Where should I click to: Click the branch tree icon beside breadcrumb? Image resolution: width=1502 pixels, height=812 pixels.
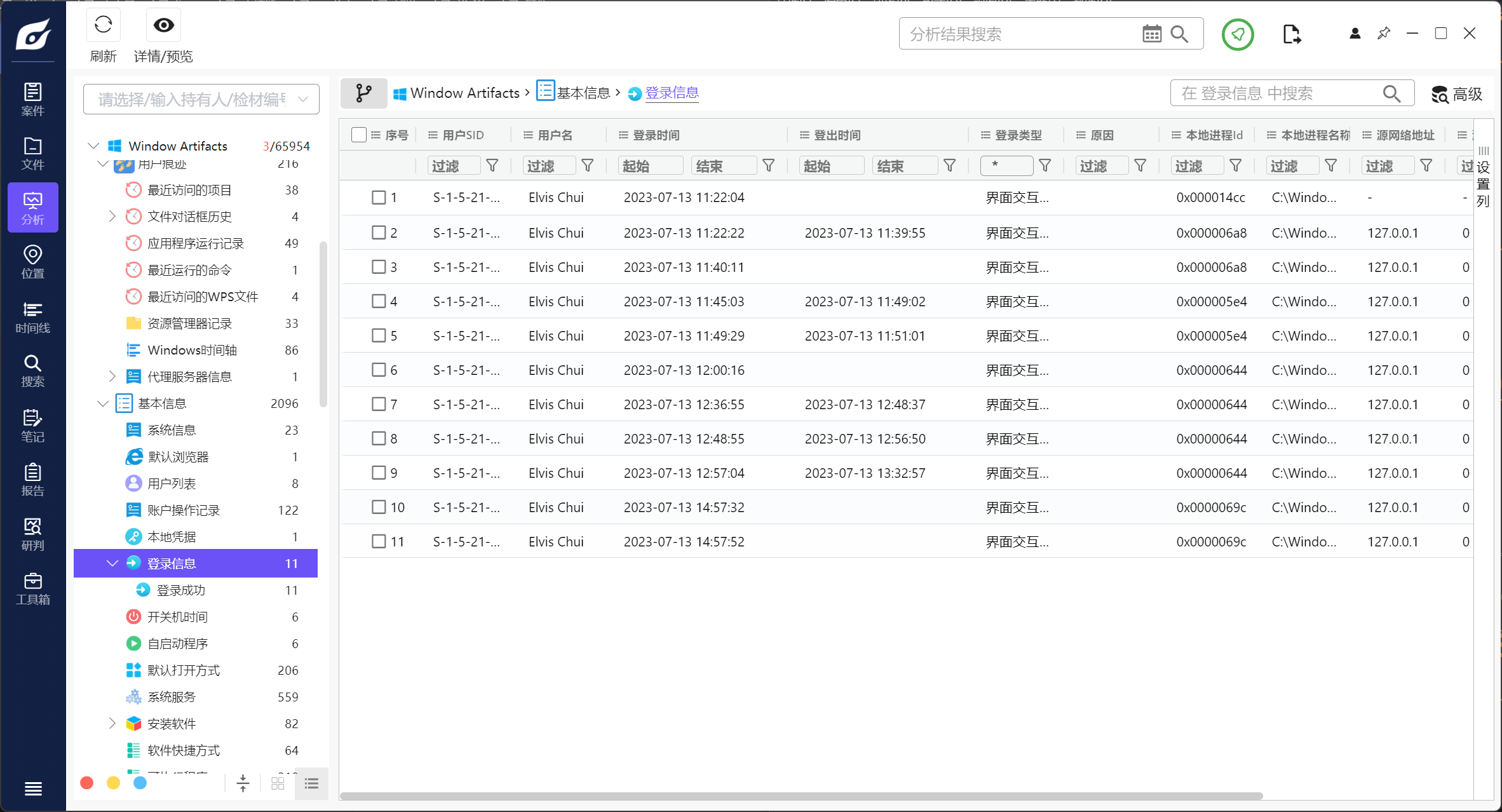pos(363,93)
